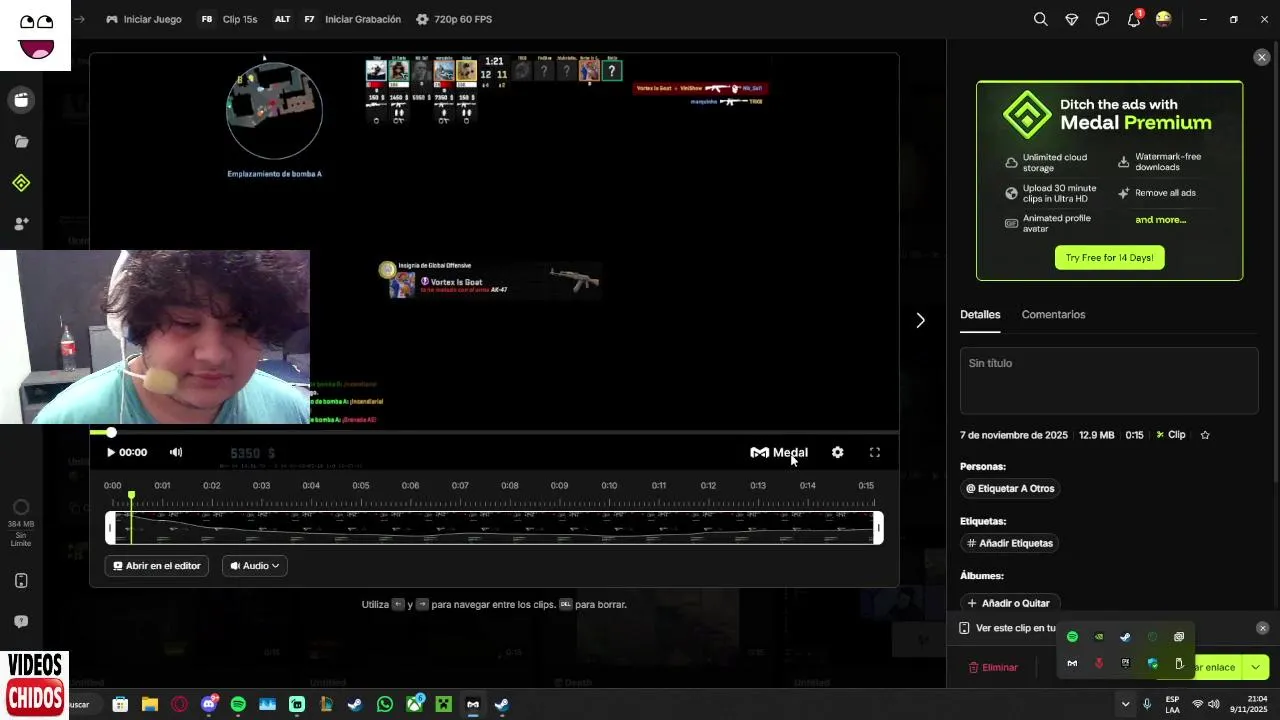Viewport: 1280px width, 720px height.
Task: Click the 0:07 mark on the timeline ruler
Action: [x=460, y=486]
